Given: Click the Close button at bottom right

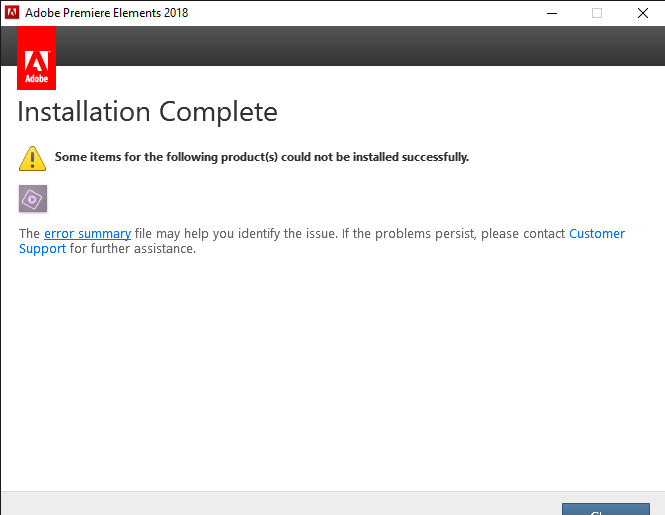Looking at the screenshot, I should (606, 509).
